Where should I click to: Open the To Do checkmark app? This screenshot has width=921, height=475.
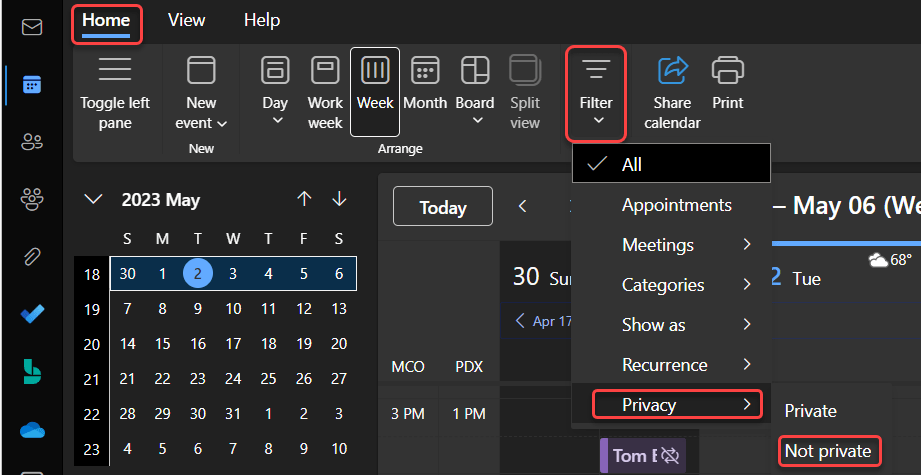32,314
